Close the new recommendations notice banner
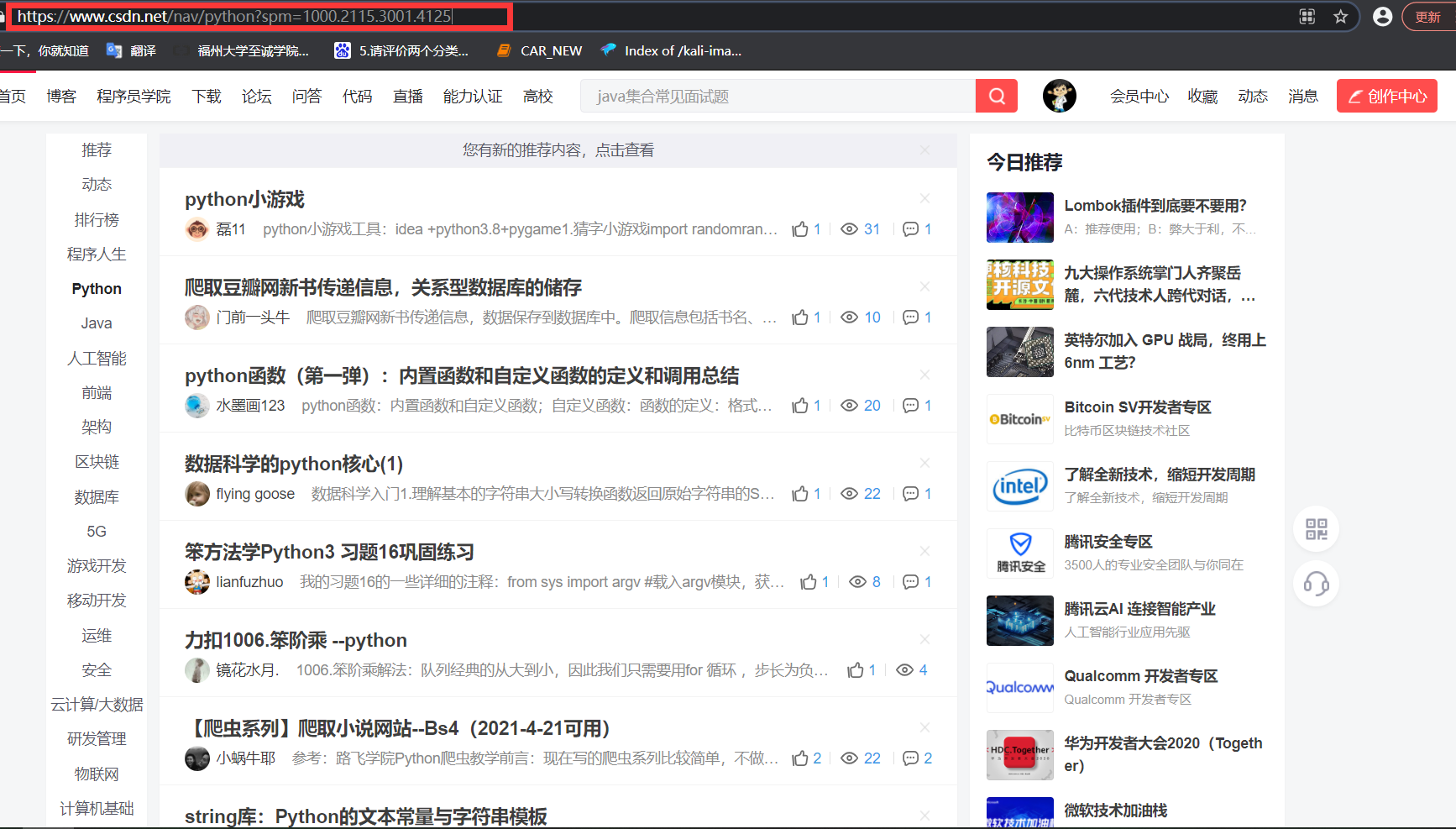 tap(924, 150)
